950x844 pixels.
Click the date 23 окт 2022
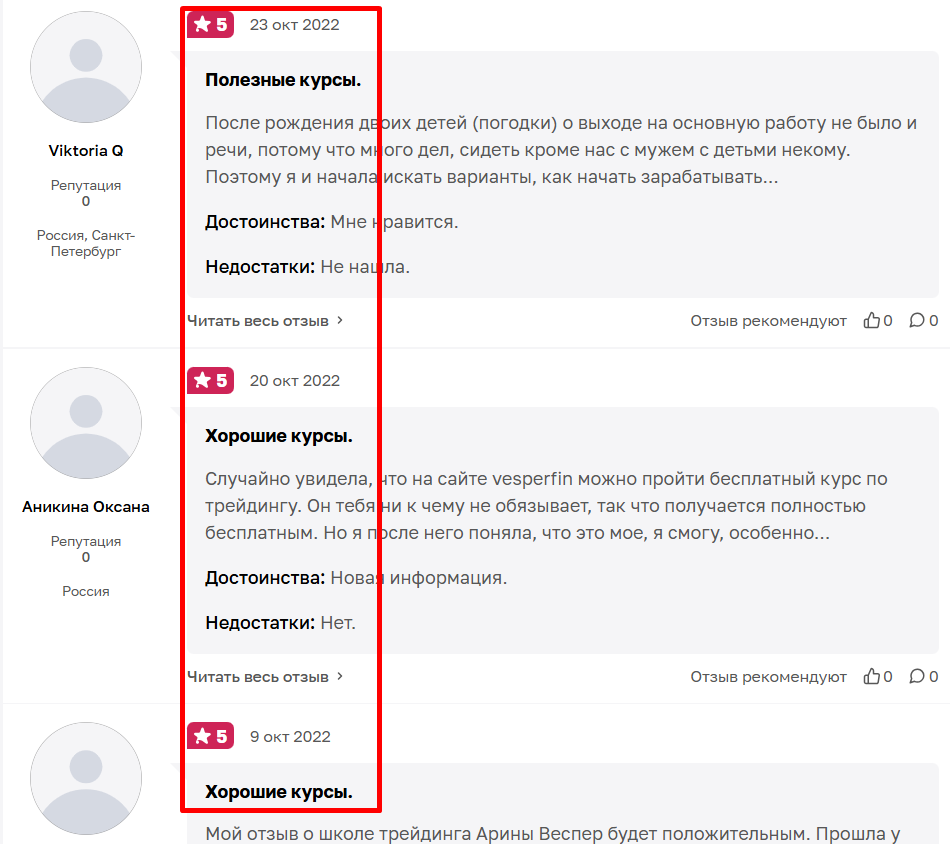tap(294, 25)
